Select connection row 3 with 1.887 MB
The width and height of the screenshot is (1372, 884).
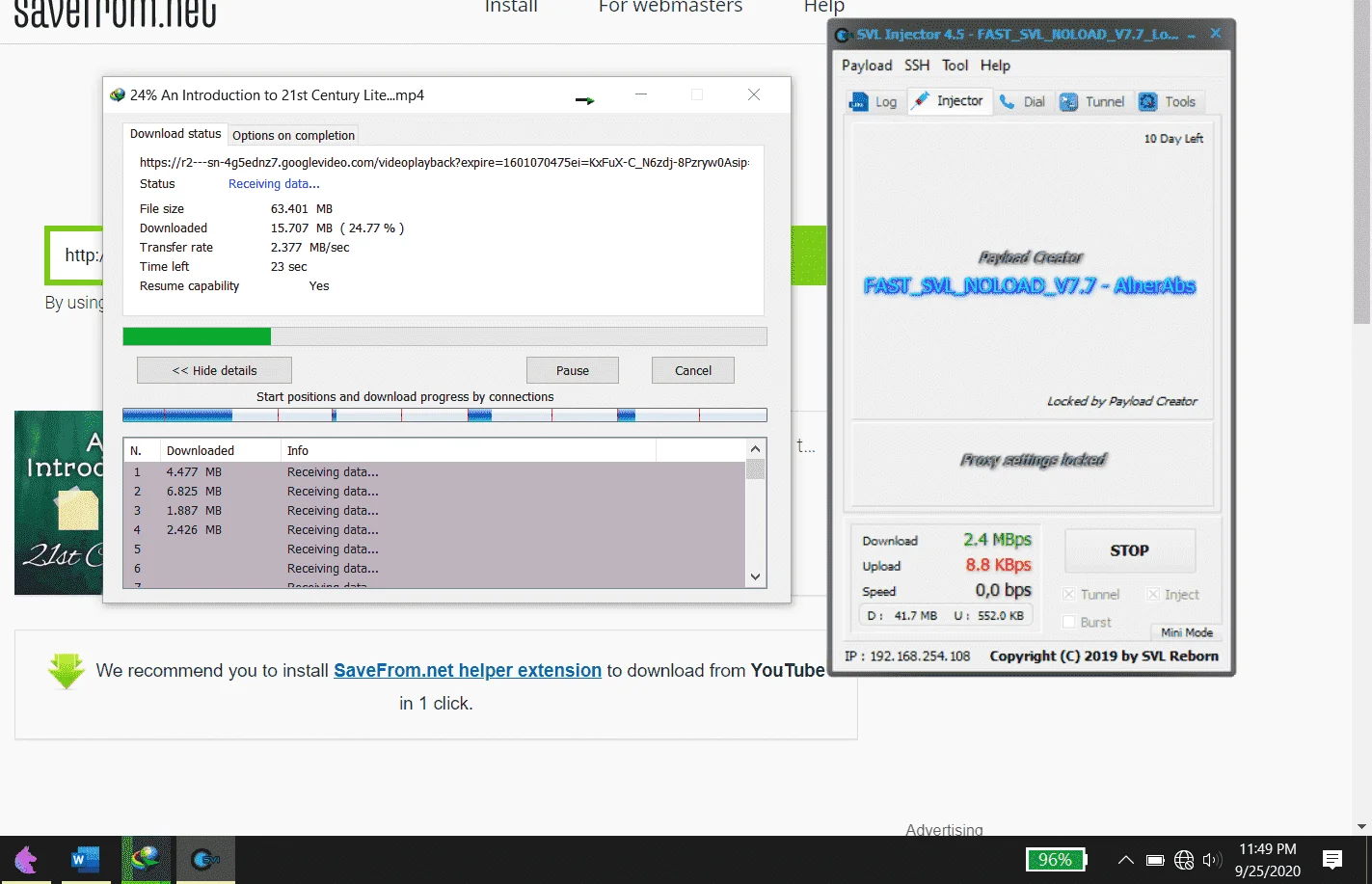click(435, 511)
